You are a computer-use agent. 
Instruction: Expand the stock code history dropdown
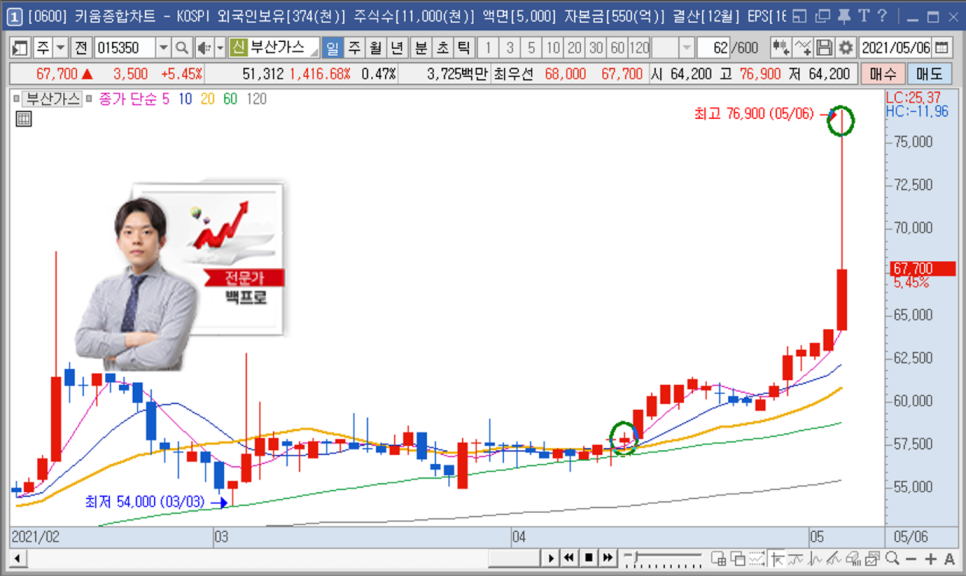[x=163, y=47]
